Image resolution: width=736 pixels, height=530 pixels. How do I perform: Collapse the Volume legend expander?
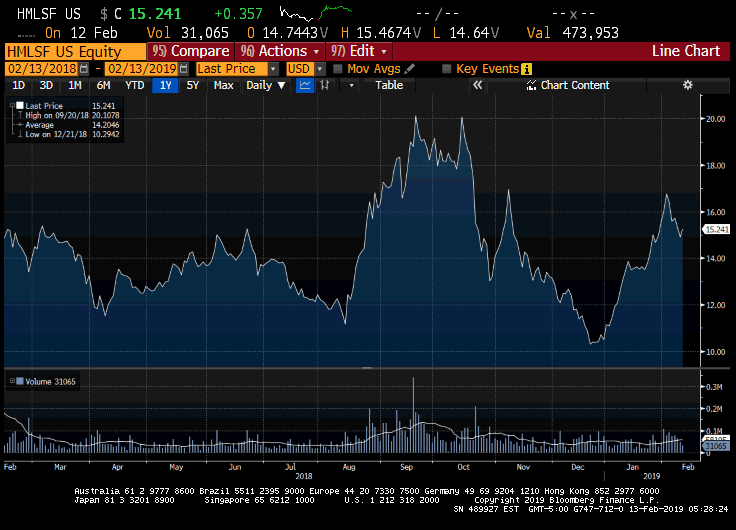(x=13, y=381)
